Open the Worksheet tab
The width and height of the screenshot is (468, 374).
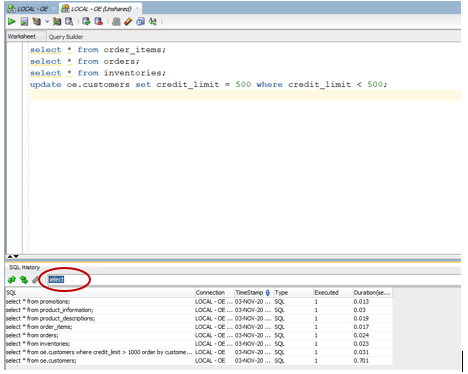[22, 36]
